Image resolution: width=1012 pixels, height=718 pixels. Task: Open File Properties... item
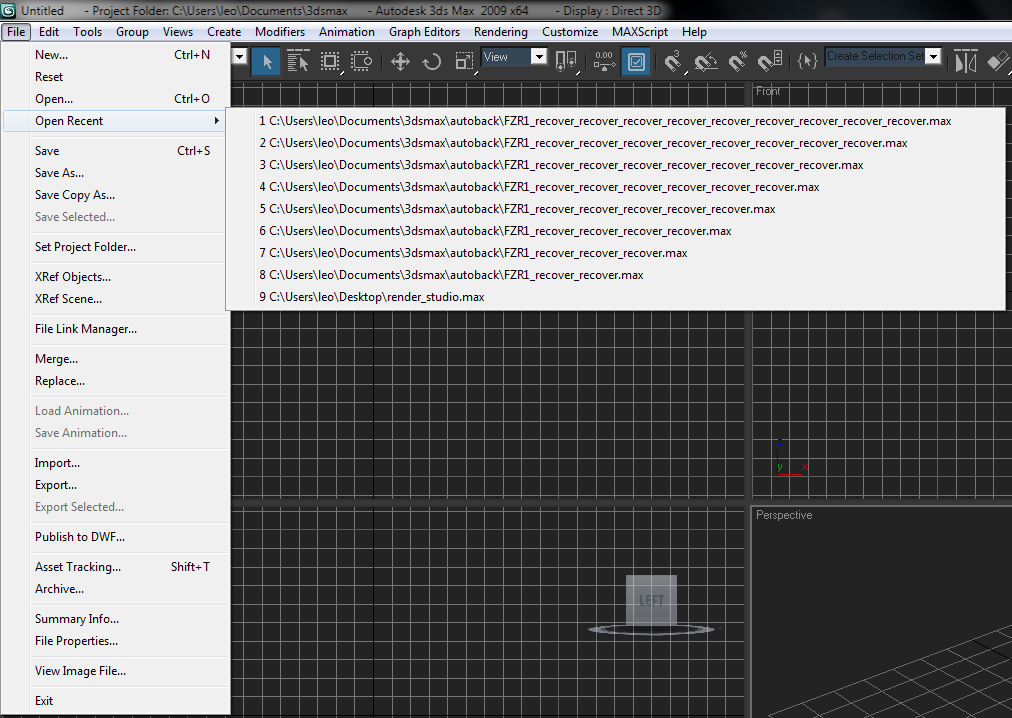(x=116, y=641)
